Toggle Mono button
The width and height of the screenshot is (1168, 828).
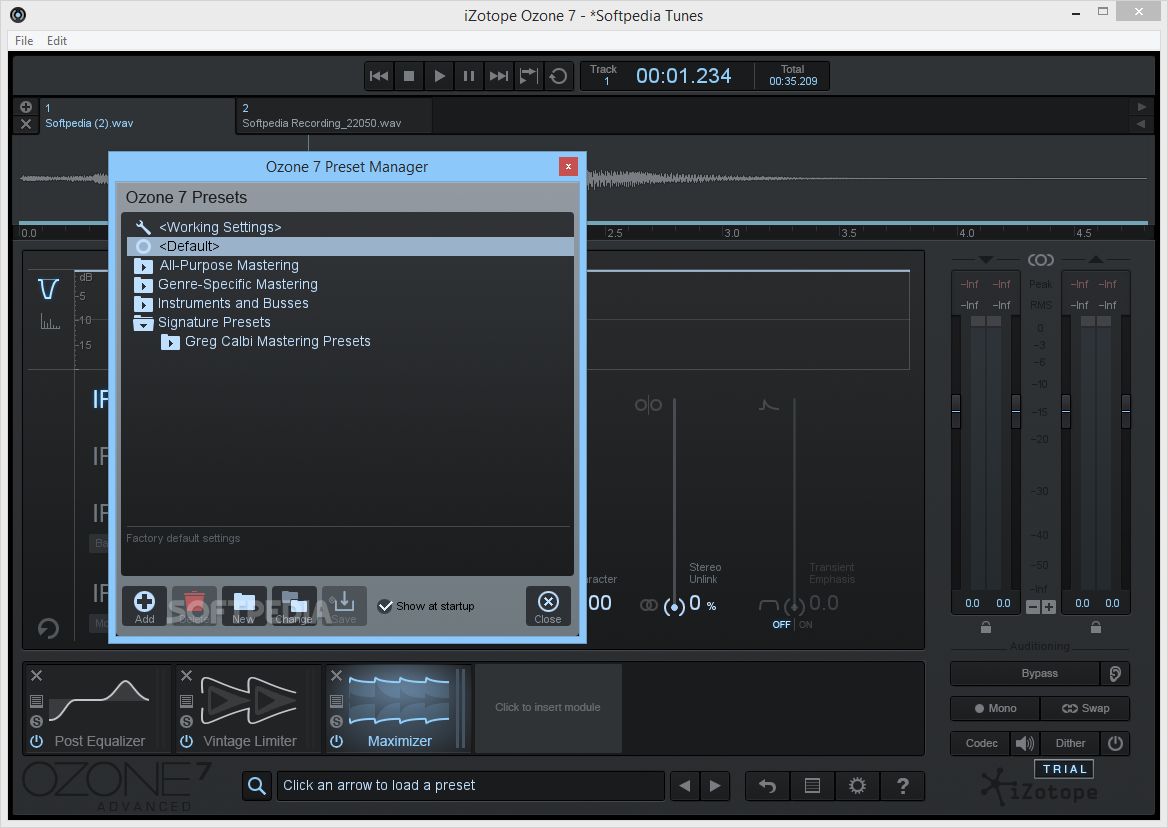(x=995, y=708)
